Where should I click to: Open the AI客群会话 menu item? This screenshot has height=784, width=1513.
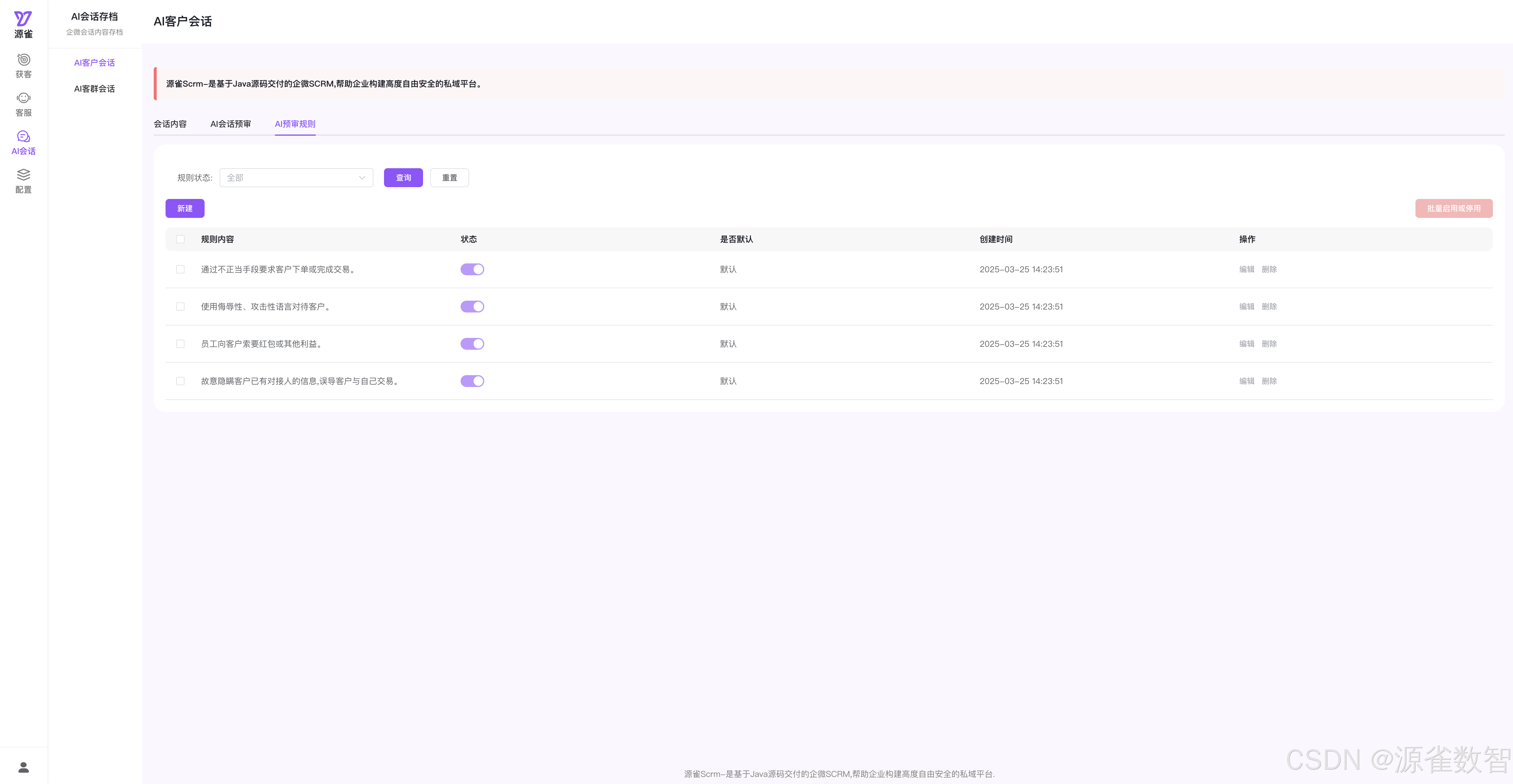click(94, 89)
